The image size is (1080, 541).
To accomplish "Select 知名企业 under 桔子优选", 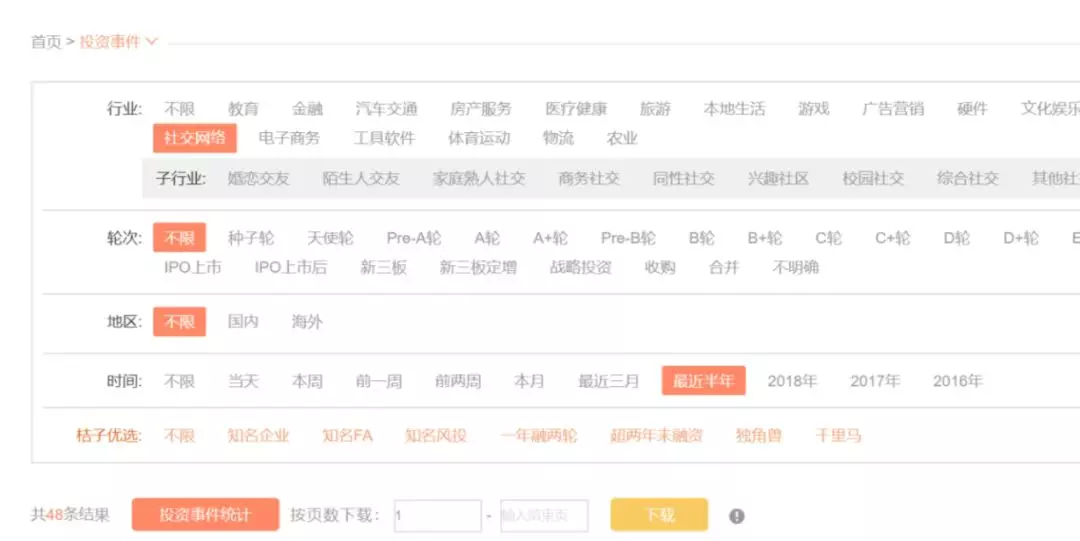I will click(258, 436).
